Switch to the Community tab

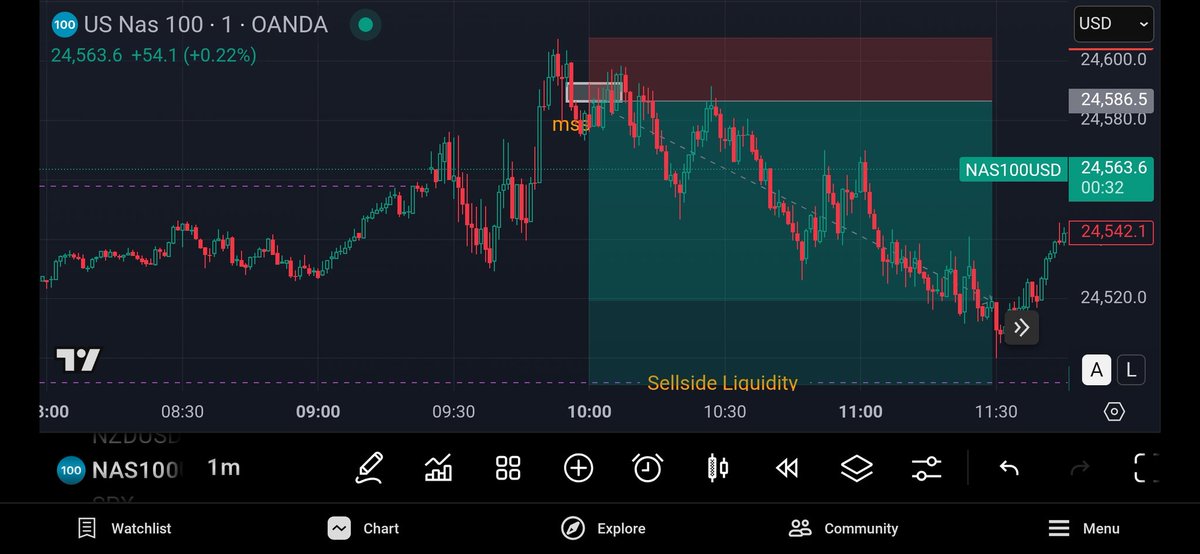pyautogui.click(x=843, y=529)
